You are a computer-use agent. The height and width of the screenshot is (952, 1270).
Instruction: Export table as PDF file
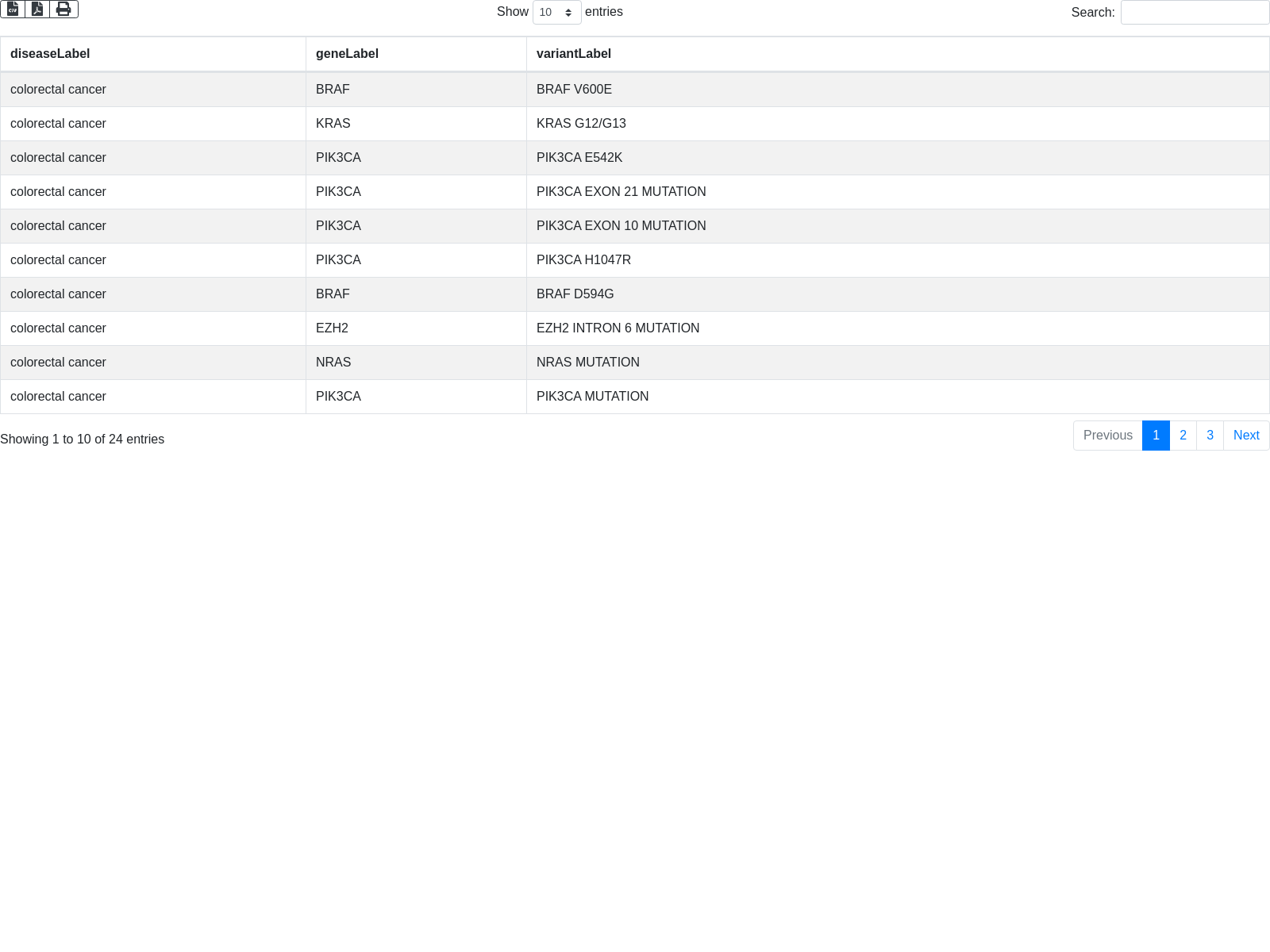pos(37,9)
